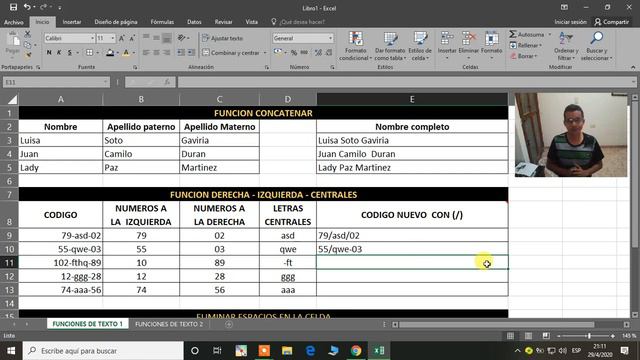Switch to FUNCIONES DE TEXTO 2 sheet
The image size is (640, 360).
click(169, 324)
